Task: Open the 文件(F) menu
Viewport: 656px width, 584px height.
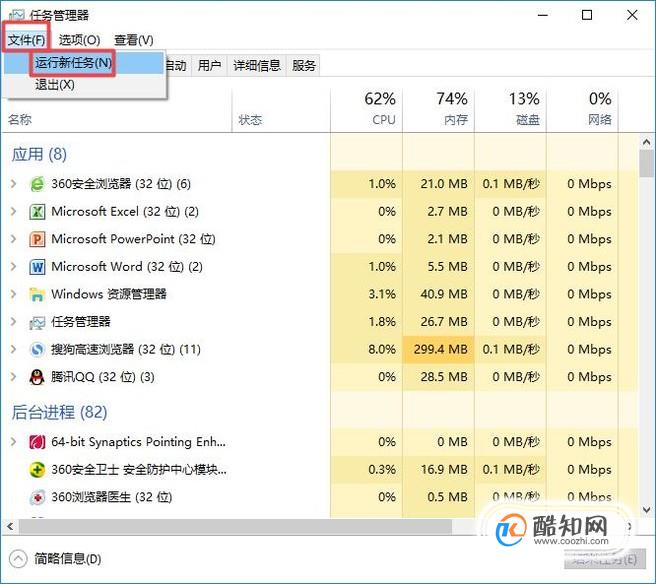Action: pos(26,40)
